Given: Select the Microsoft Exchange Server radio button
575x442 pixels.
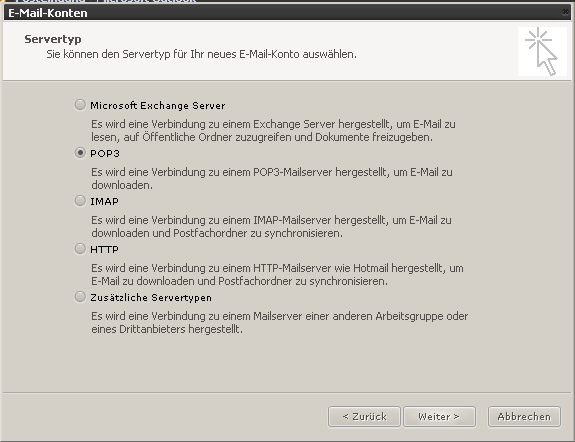Looking at the screenshot, I should [80, 105].
